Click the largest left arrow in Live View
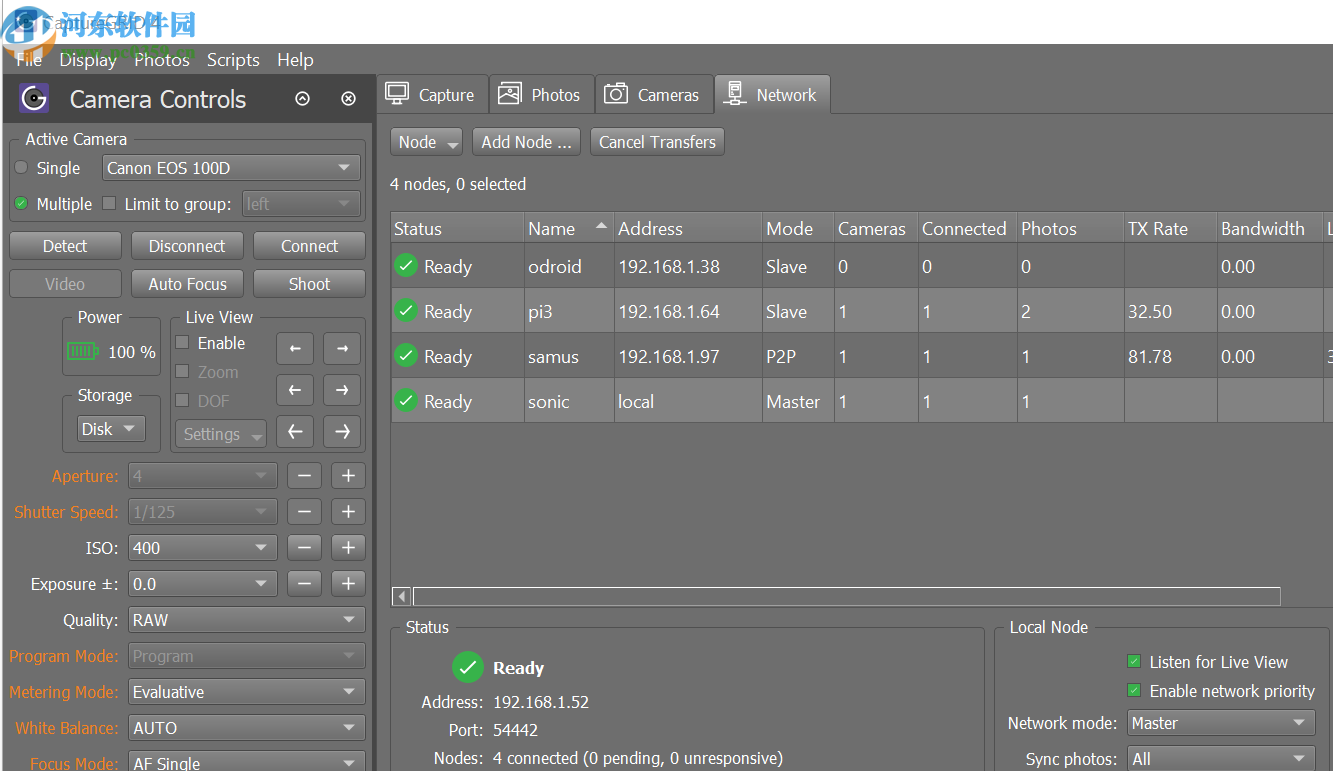 295,432
